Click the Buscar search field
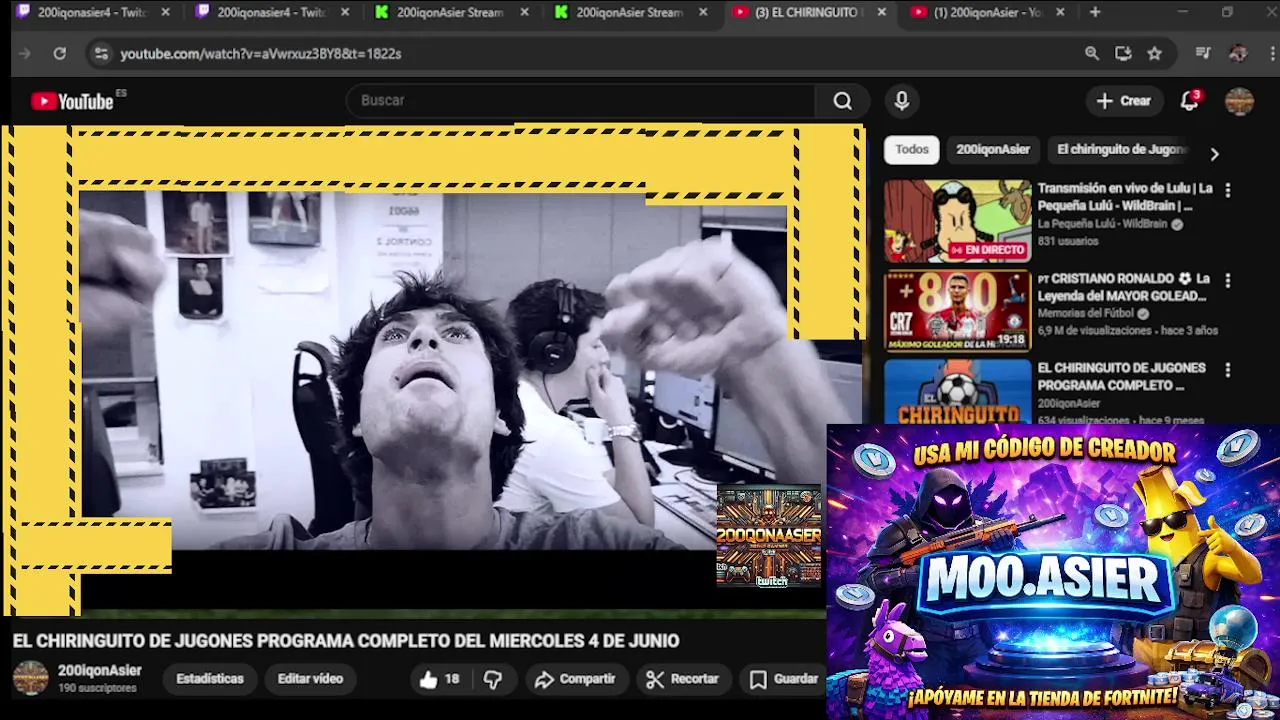 pyautogui.click(x=582, y=101)
